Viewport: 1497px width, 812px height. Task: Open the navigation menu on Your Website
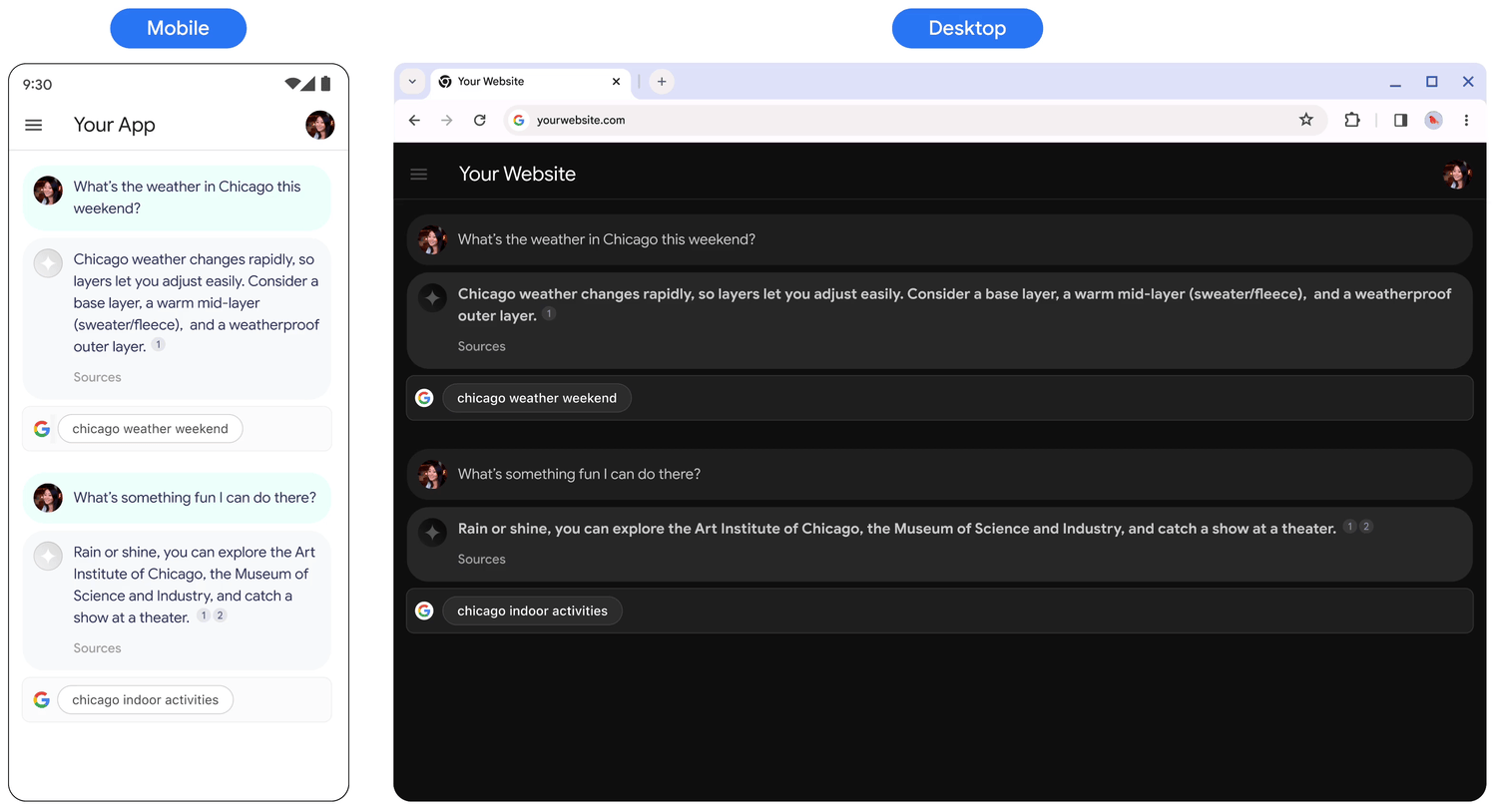point(418,174)
